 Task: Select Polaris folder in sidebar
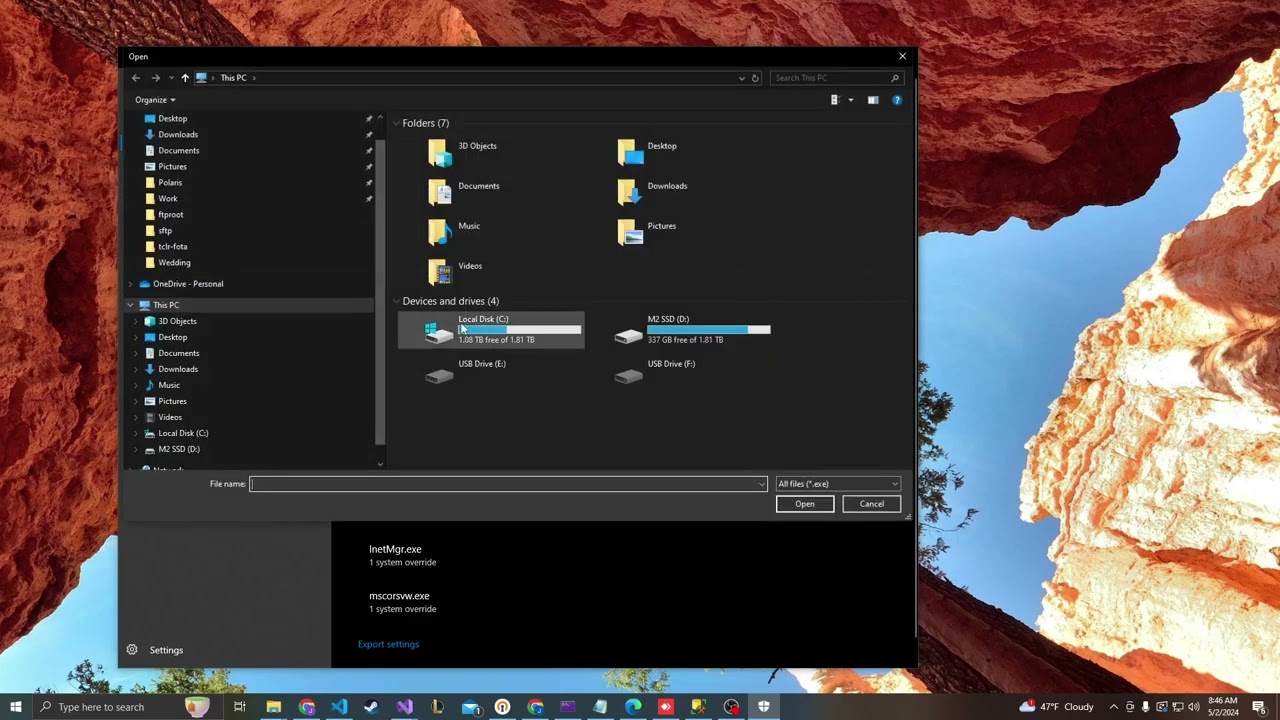point(170,182)
